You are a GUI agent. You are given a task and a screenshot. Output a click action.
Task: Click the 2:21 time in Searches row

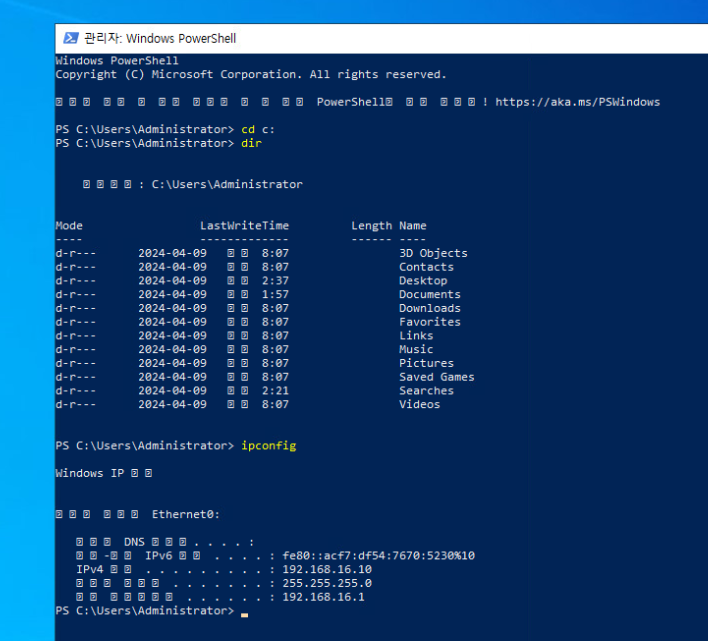pos(275,391)
